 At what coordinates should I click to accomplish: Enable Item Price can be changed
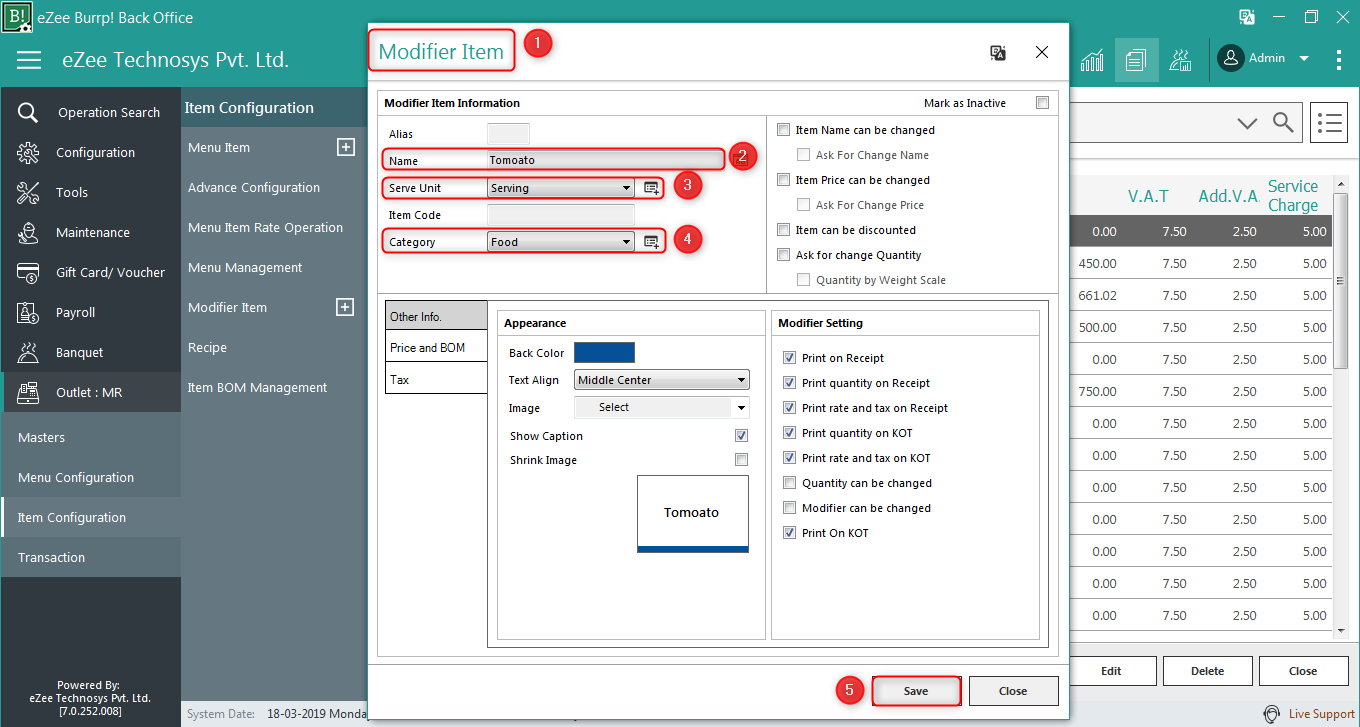784,180
